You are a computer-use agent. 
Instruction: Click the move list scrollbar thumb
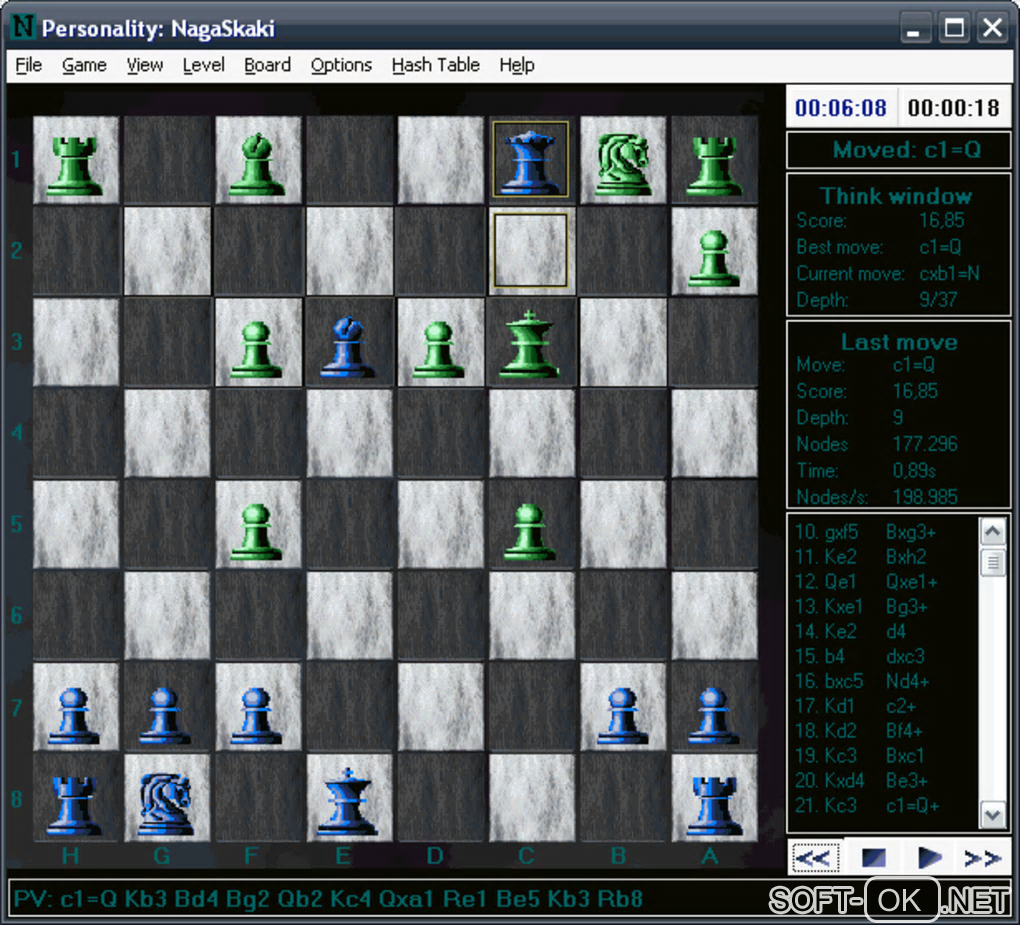point(993,562)
